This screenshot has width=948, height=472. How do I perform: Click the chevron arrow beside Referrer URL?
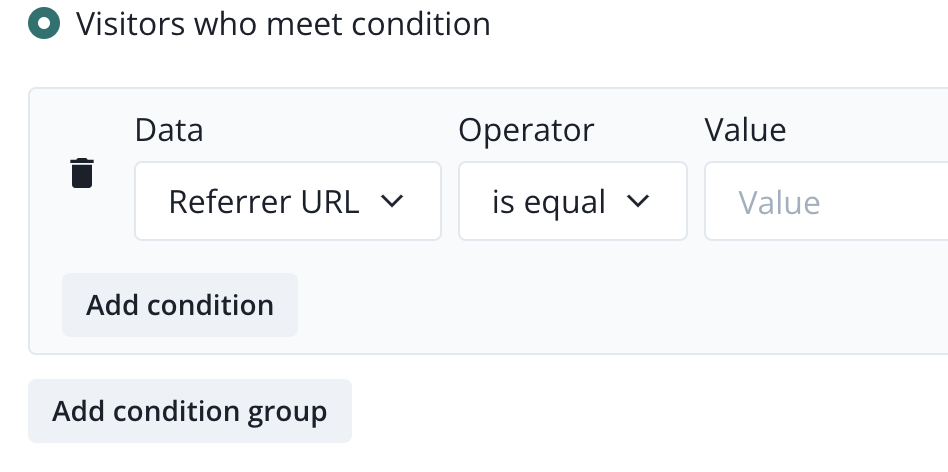392,201
